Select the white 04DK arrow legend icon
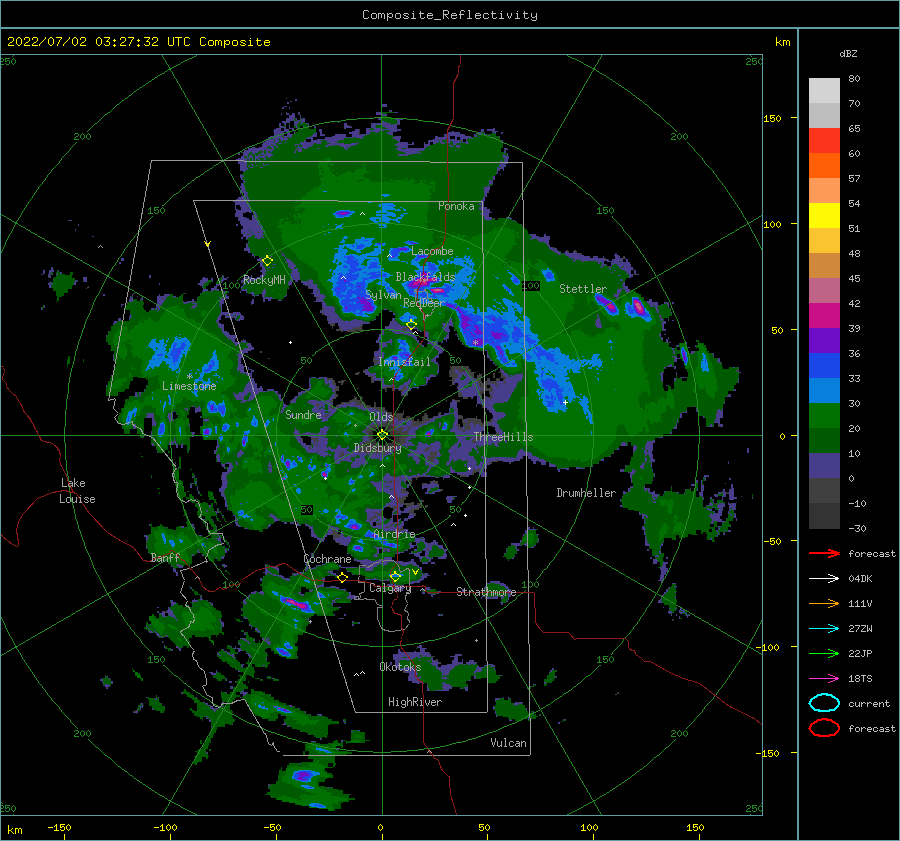The height and width of the screenshot is (841, 900). point(824,578)
